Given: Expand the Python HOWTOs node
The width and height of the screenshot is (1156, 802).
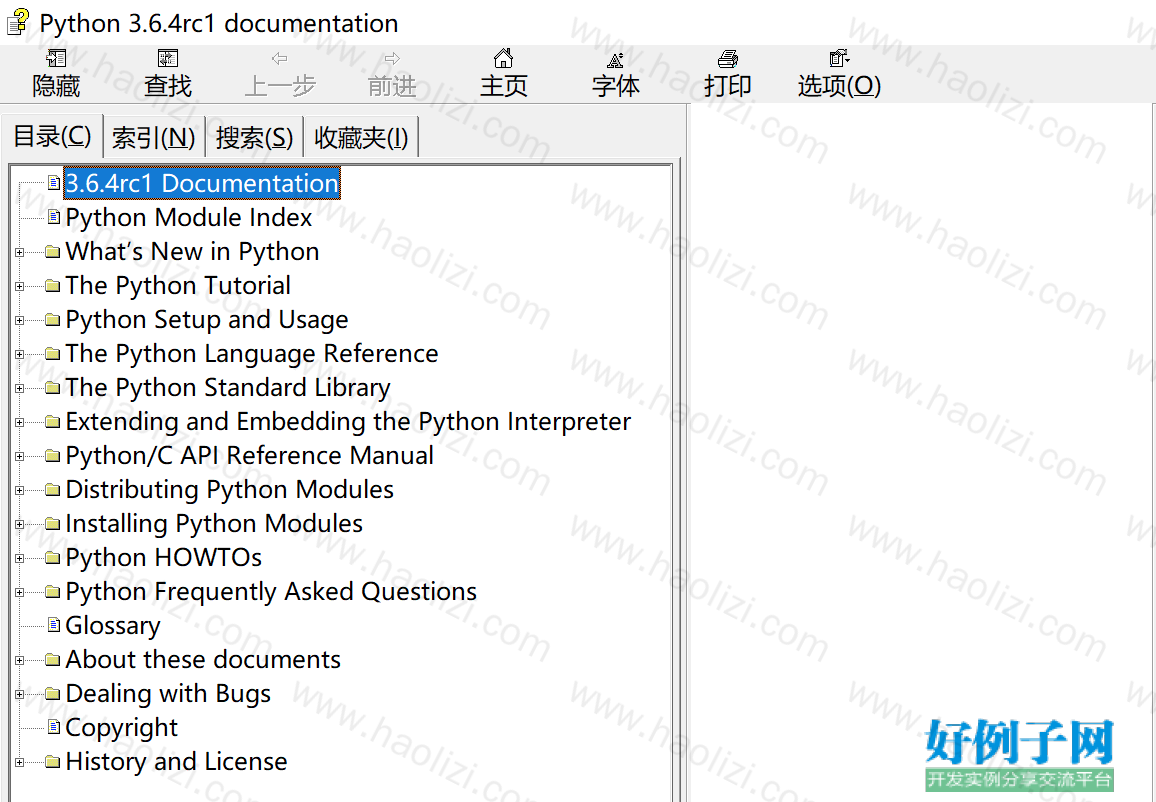Looking at the screenshot, I should (x=19, y=558).
